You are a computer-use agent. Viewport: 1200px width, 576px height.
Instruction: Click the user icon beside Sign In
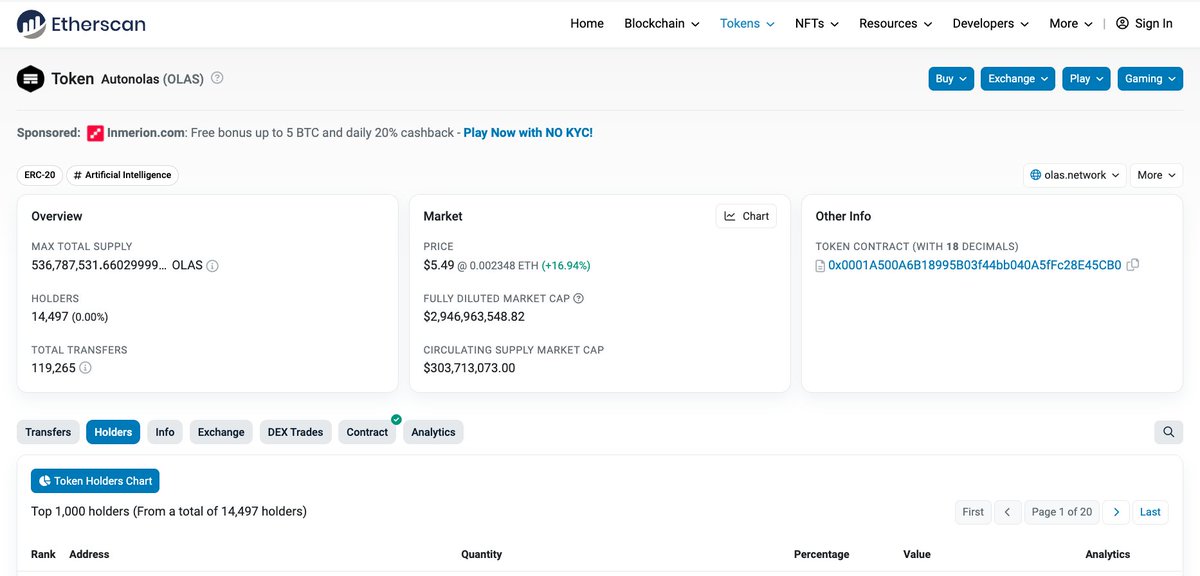tap(1122, 23)
